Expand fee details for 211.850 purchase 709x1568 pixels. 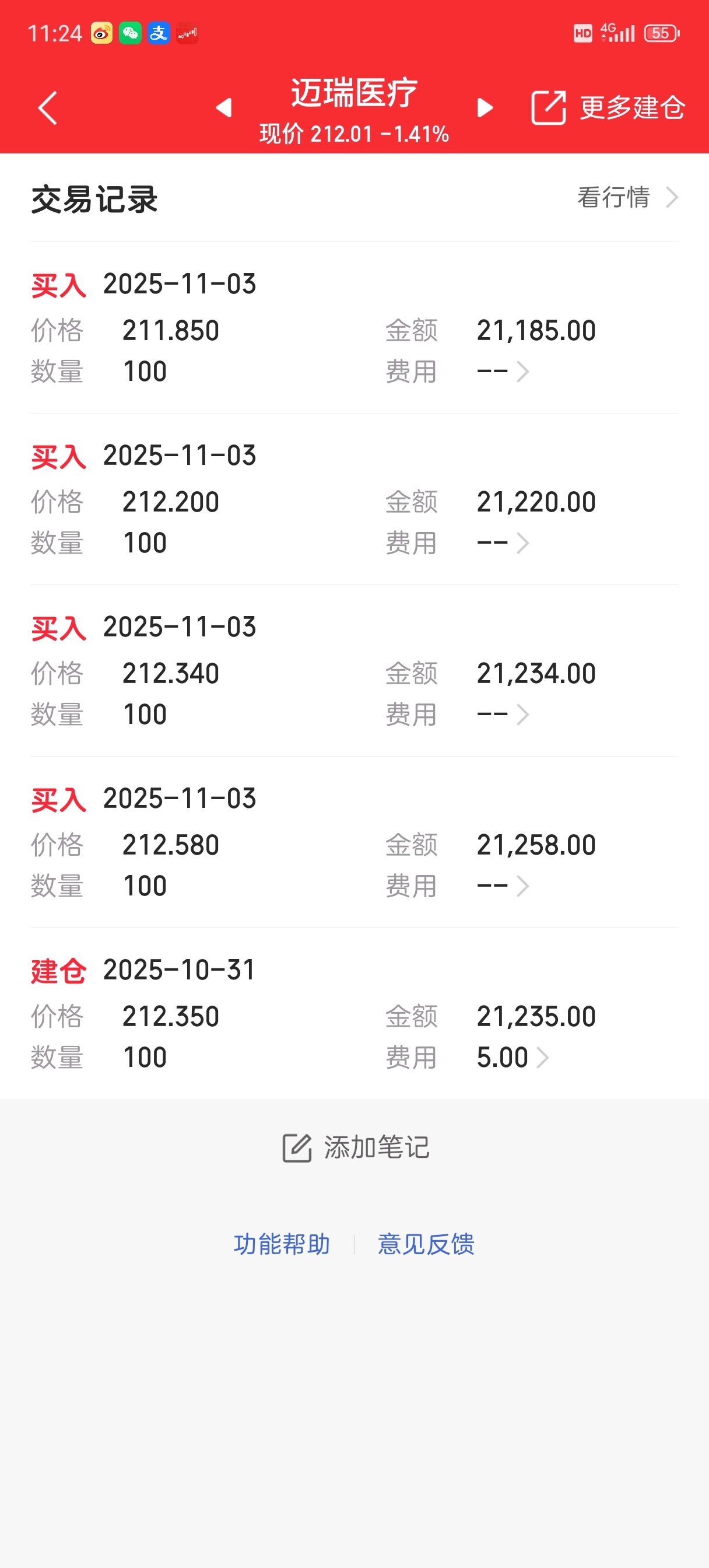[x=522, y=372]
